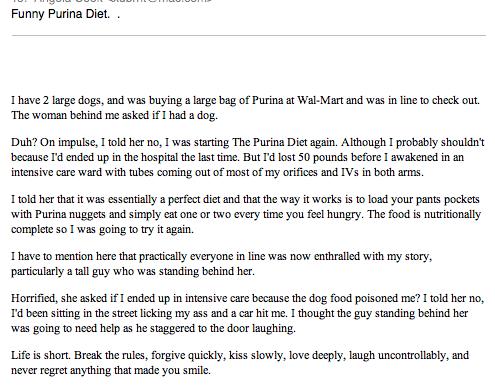Screen dimensions: 495x389
Task: Click the word 'Wal-Mart' in first paragraph
Action: (x=320, y=100)
